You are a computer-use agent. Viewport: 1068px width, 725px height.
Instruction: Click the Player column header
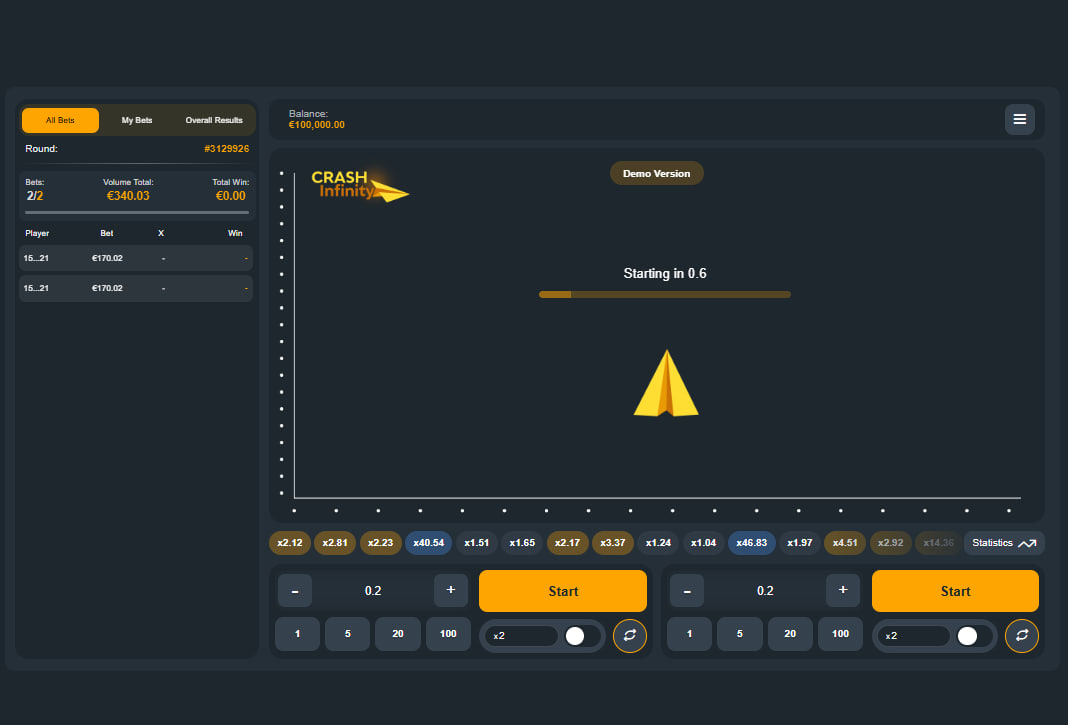pos(37,233)
